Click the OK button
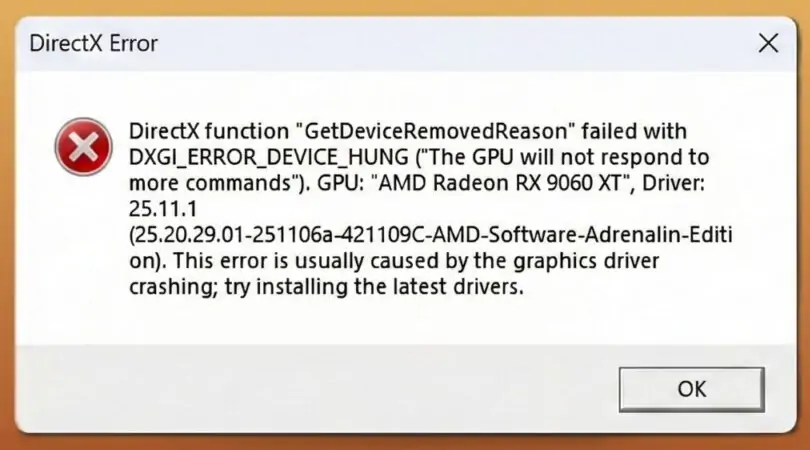 coord(691,387)
